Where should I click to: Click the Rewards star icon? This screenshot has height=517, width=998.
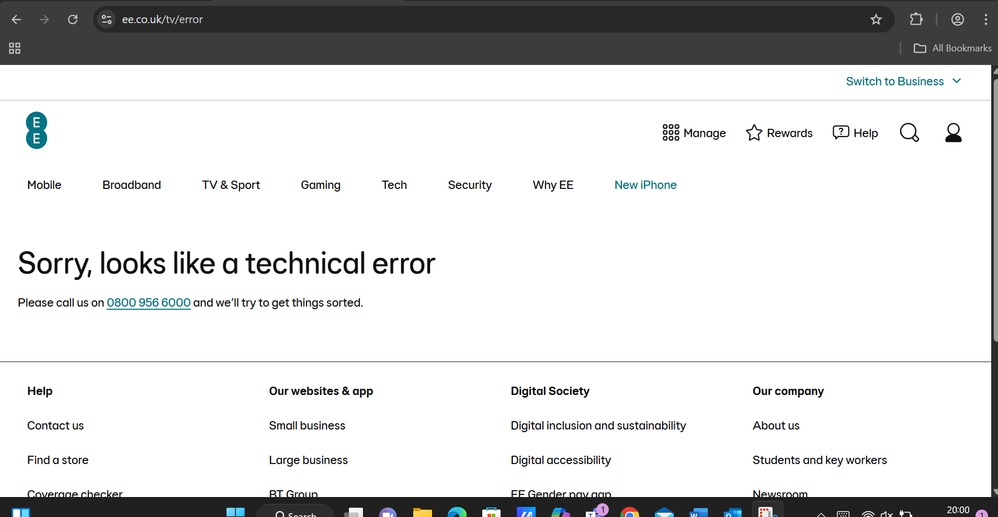(754, 133)
